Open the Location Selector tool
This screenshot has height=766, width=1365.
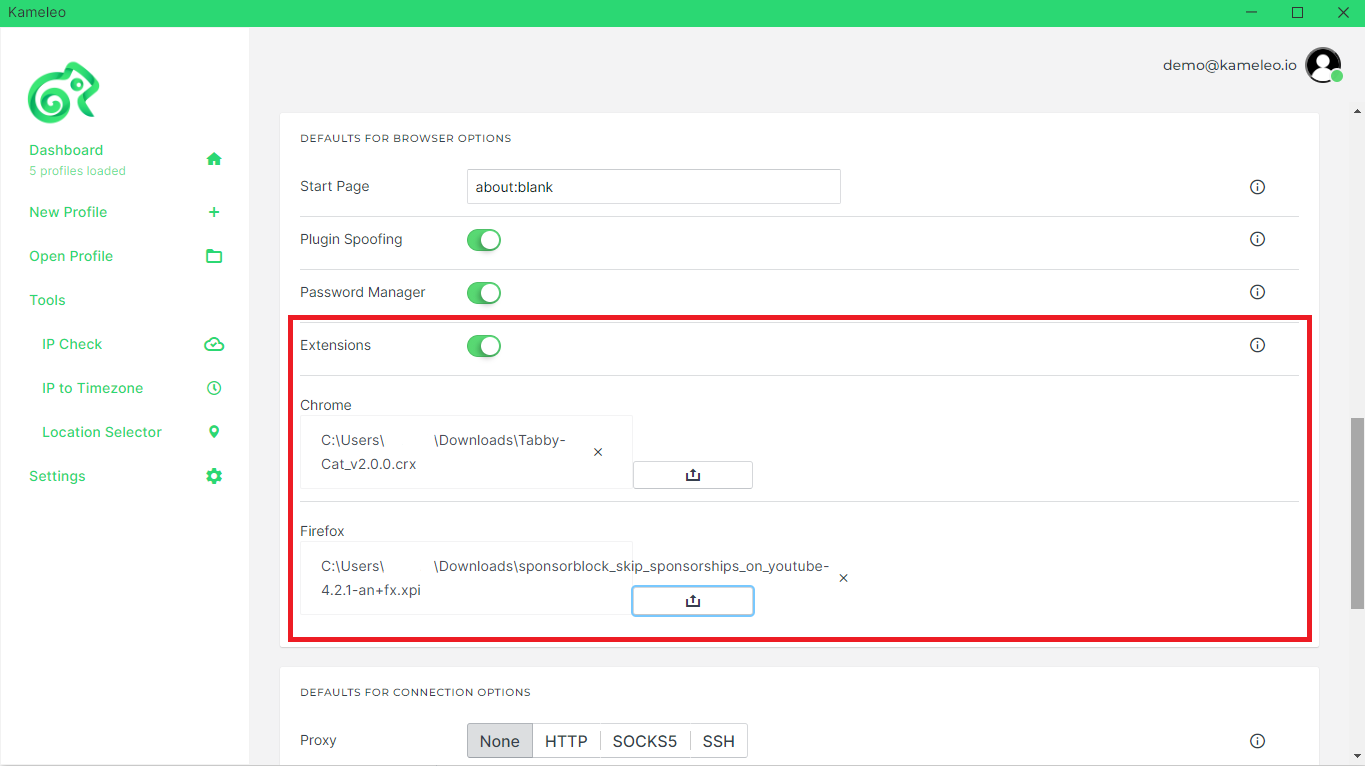(102, 432)
